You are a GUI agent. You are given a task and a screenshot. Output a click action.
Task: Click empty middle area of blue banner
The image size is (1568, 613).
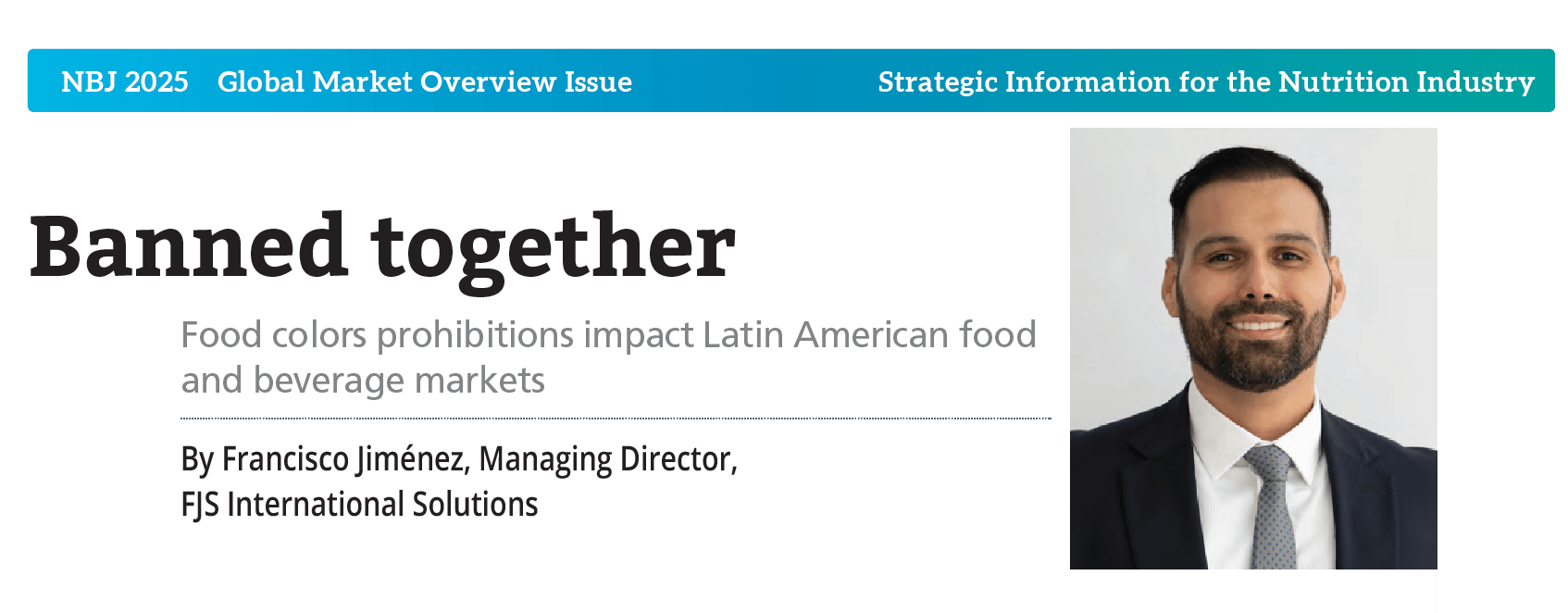[754, 82]
